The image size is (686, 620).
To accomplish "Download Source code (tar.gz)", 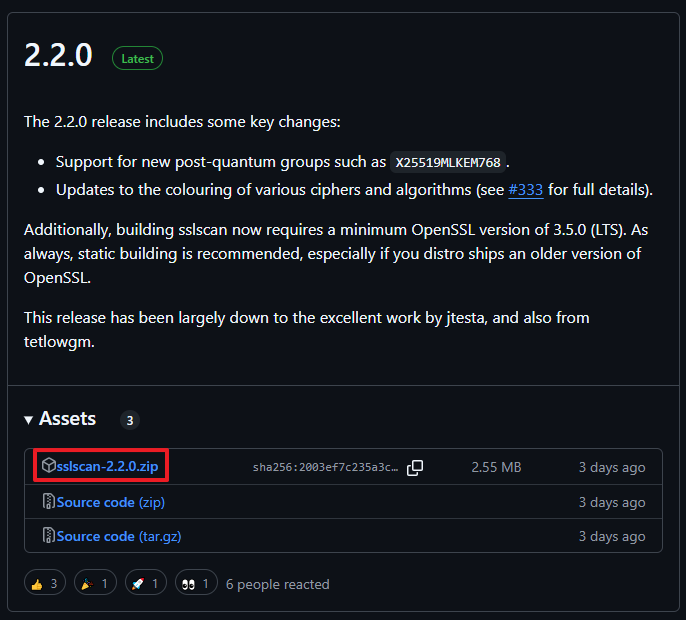I will [119, 536].
